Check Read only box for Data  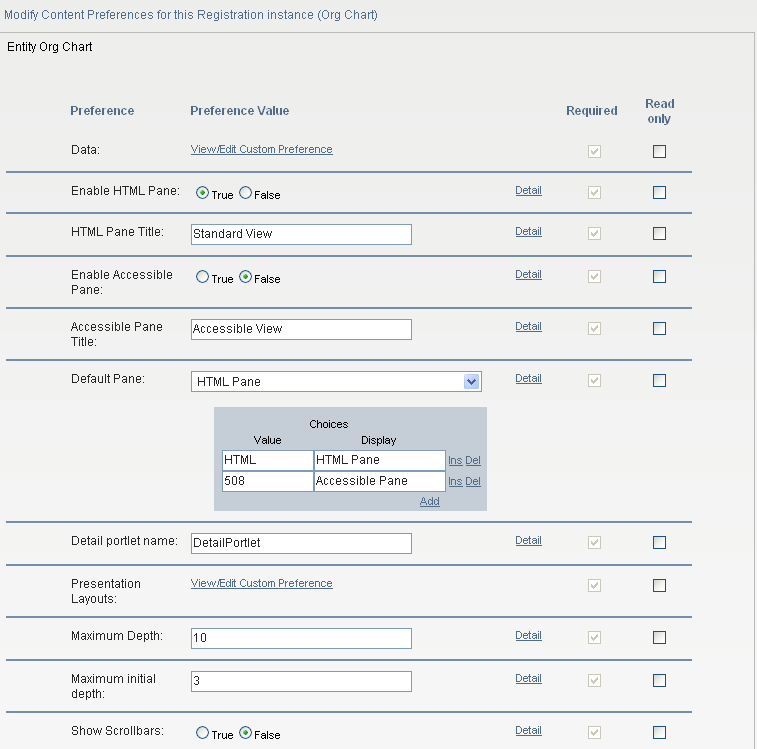point(659,152)
